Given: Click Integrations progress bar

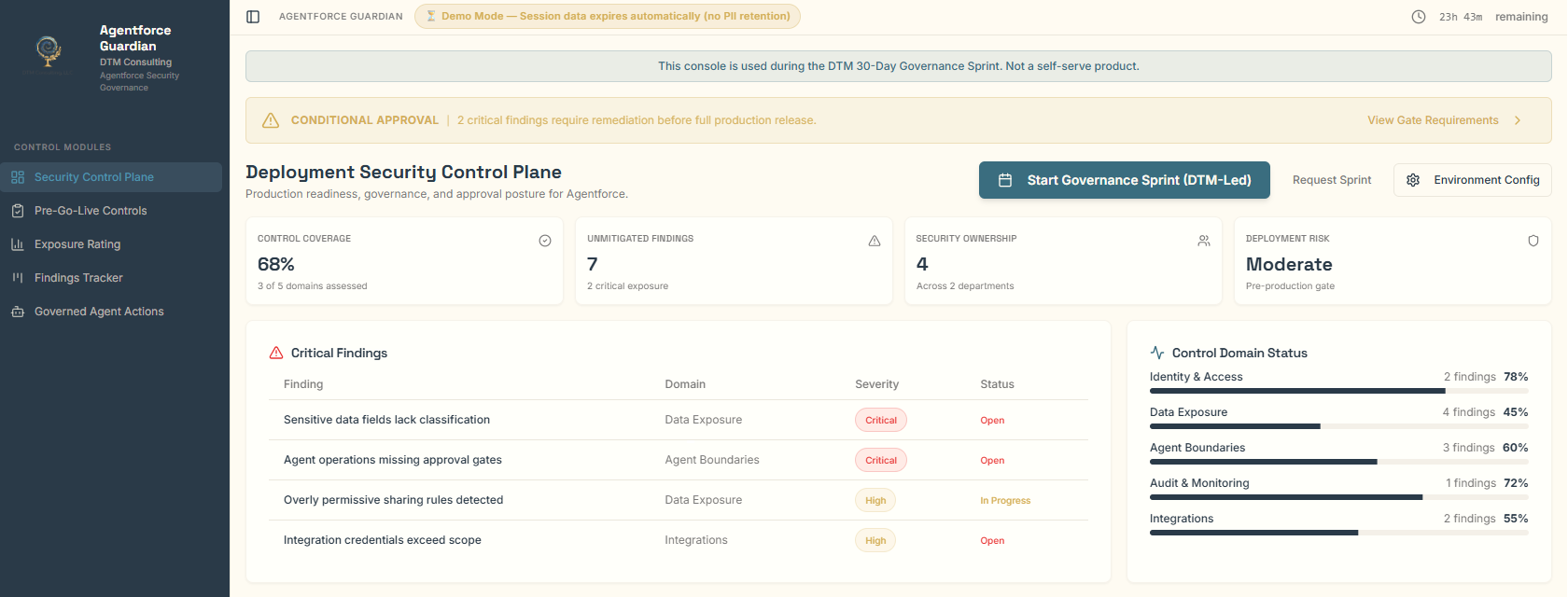Looking at the screenshot, I should click(1339, 533).
